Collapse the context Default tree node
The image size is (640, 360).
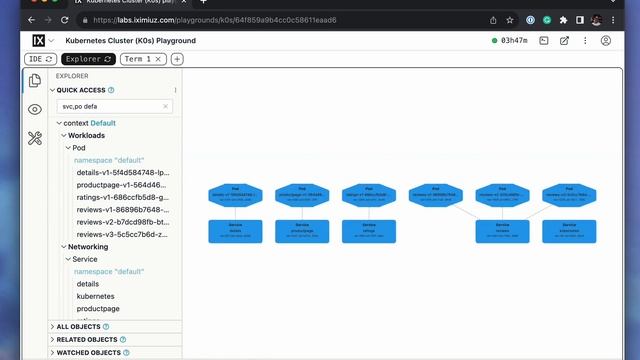tap(59, 123)
